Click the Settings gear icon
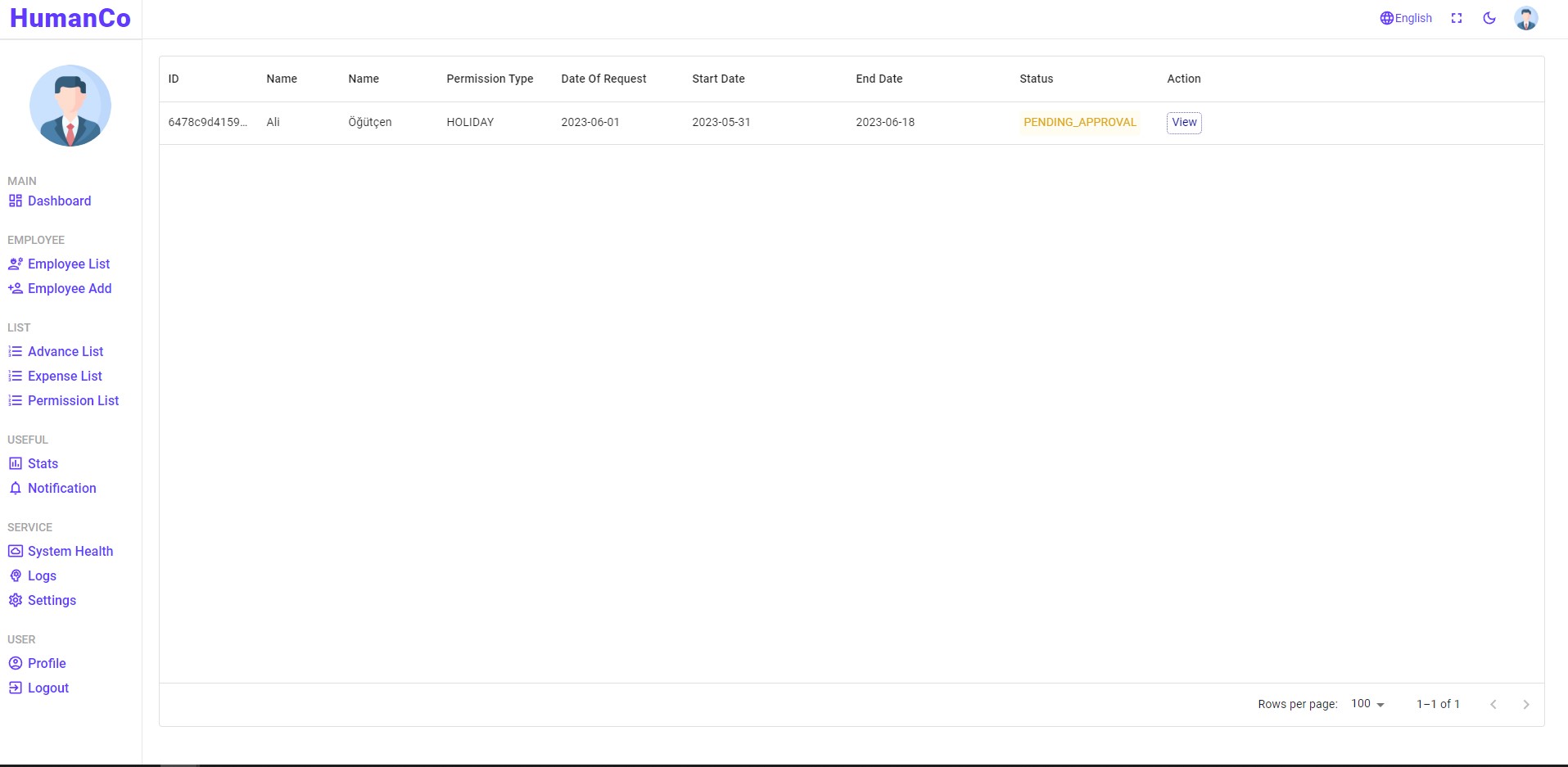 [x=16, y=600]
